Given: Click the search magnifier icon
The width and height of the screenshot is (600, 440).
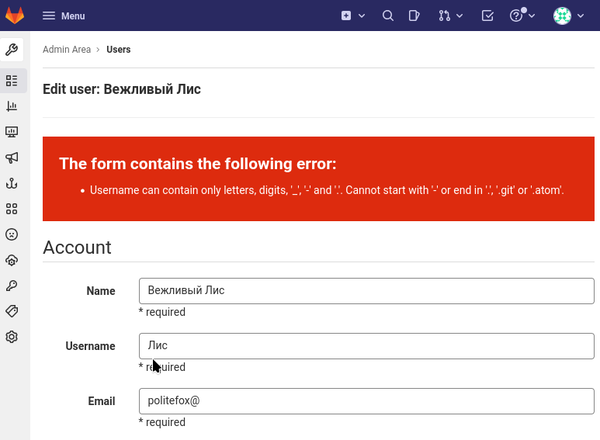Looking at the screenshot, I should 388,16.
